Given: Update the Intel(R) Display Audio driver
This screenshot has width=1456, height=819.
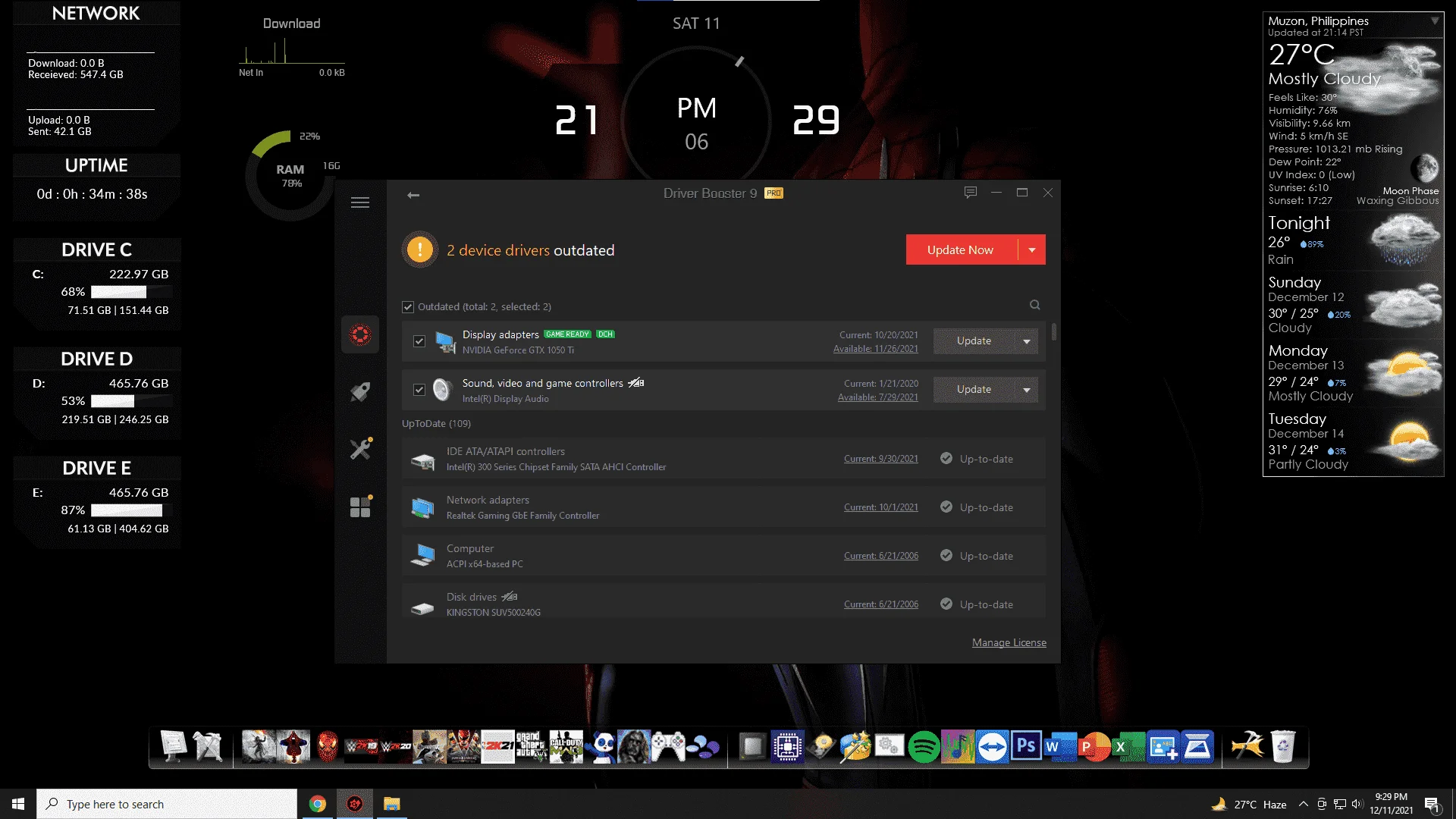Looking at the screenshot, I should click(x=974, y=390).
